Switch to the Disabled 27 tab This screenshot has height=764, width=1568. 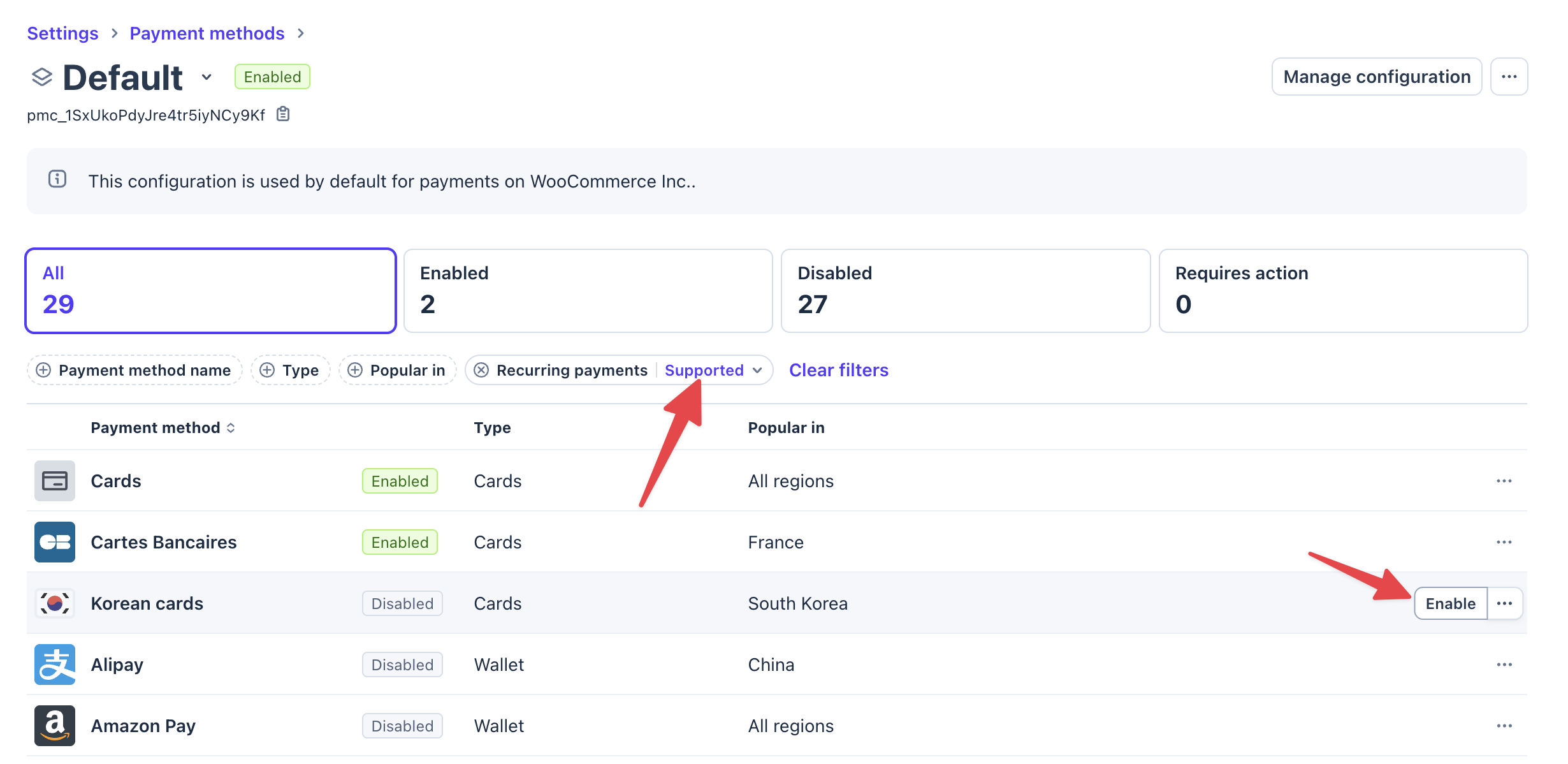965,291
